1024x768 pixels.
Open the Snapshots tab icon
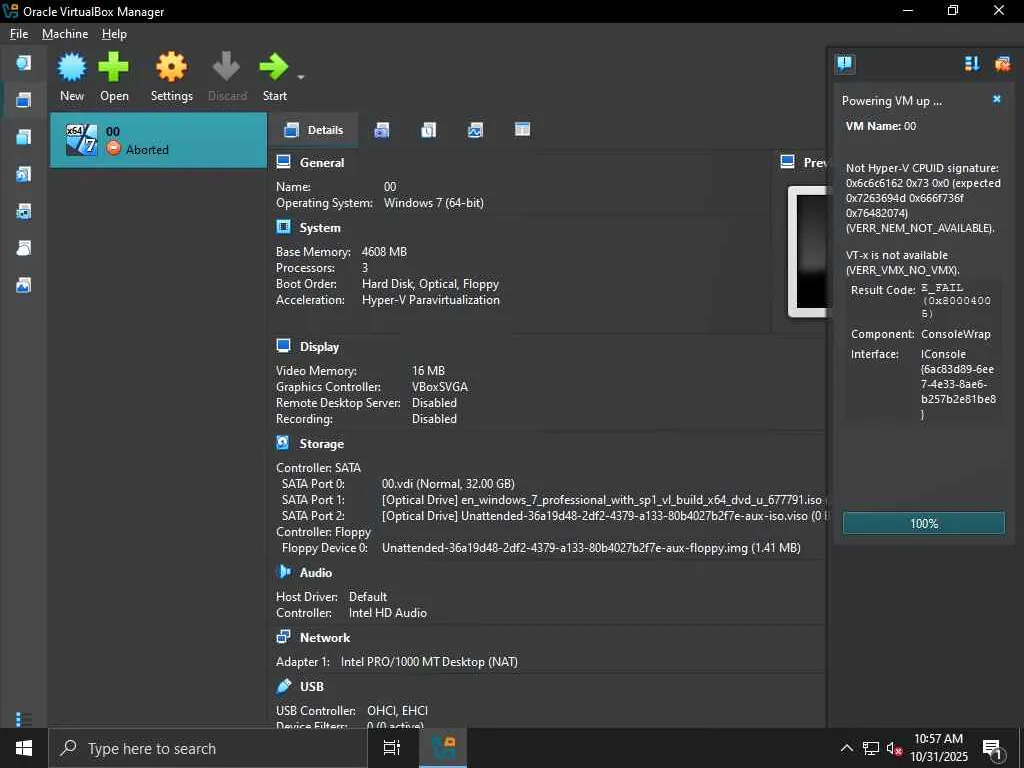tap(382, 130)
